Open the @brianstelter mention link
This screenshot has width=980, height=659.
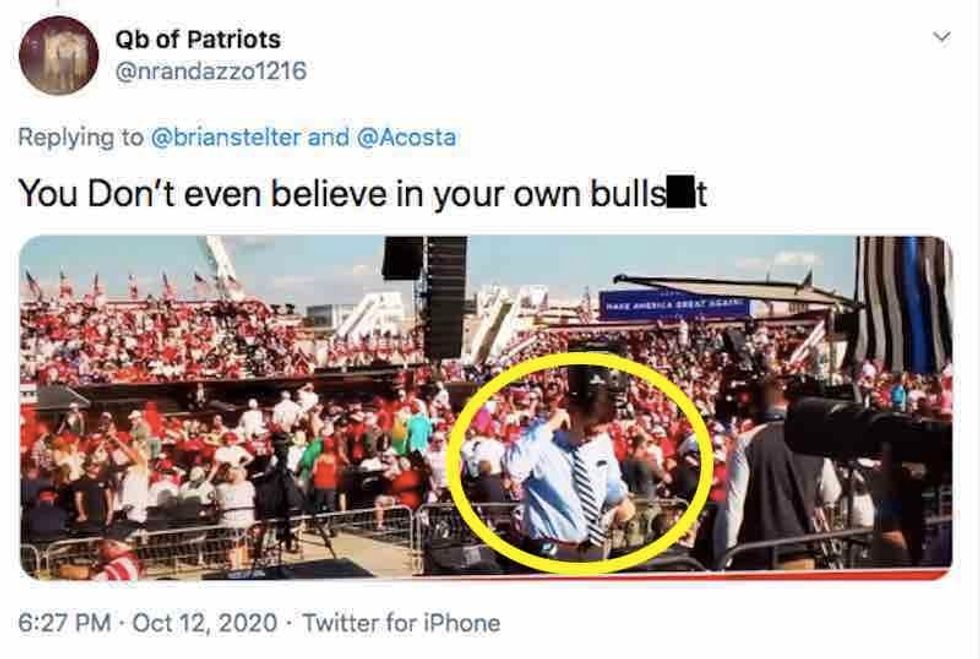click(226, 137)
